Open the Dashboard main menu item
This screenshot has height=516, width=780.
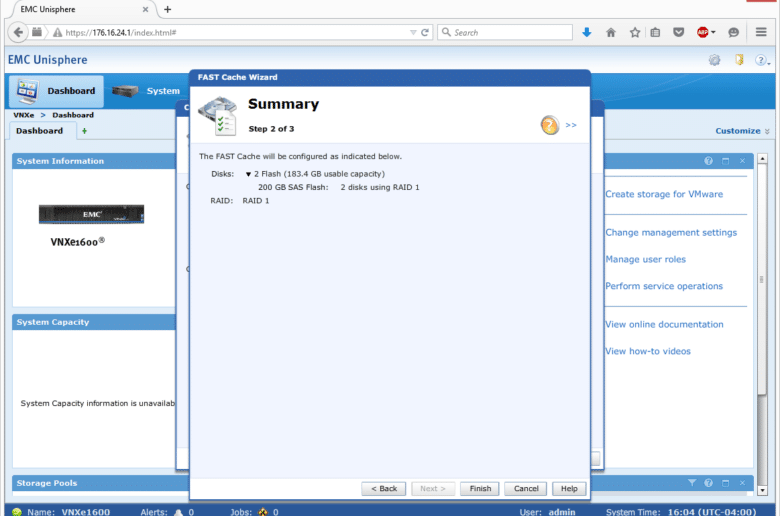click(56, 91)
